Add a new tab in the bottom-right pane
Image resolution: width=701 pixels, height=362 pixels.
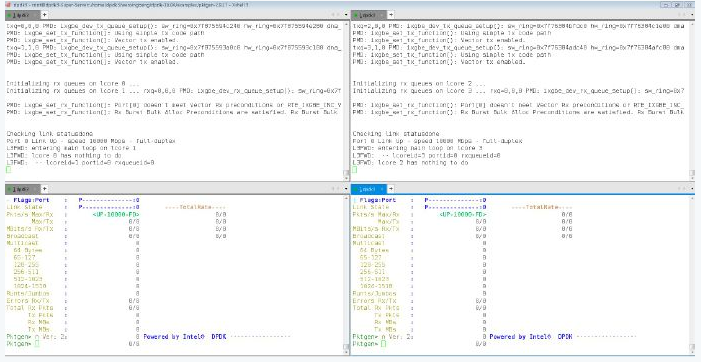390,189
